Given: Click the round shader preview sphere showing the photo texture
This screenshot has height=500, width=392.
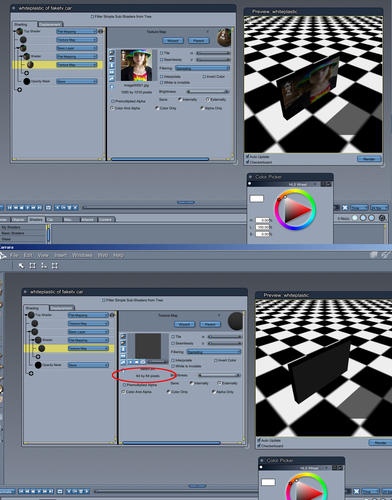Looking at the screenshot, I should (x=224, y=37).
